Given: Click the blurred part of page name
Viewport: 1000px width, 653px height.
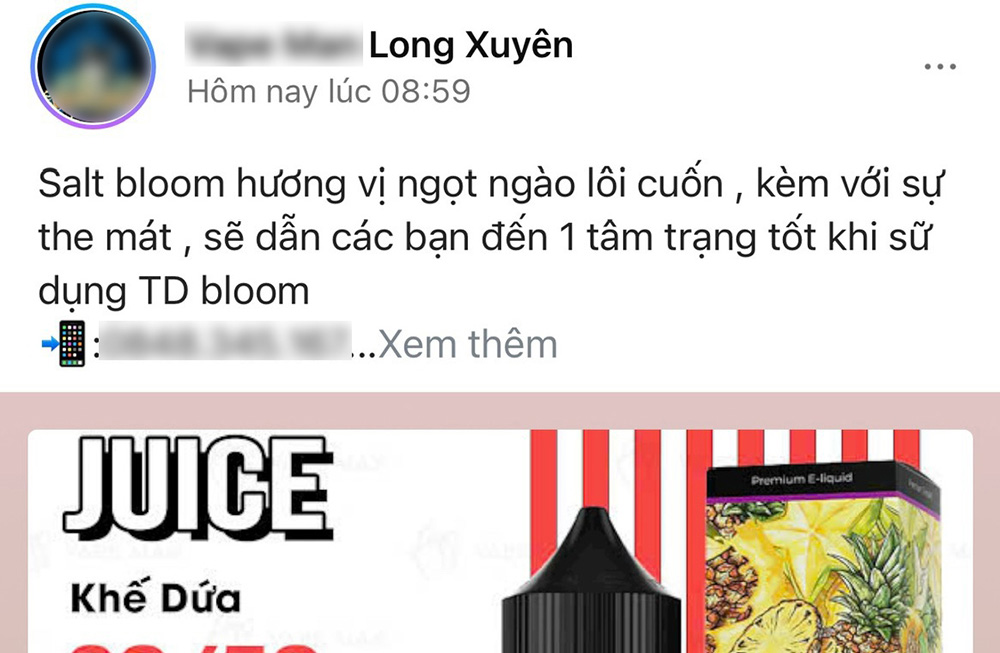Looking at the screenshot, I should pos(274,45).
